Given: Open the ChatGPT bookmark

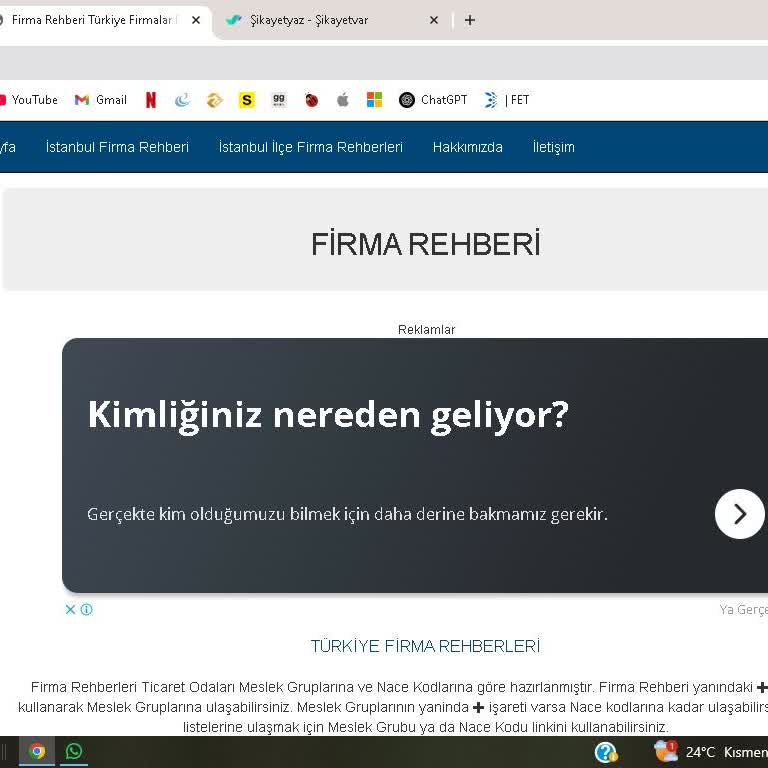Looking at the screenshot, I should point(433,100).
